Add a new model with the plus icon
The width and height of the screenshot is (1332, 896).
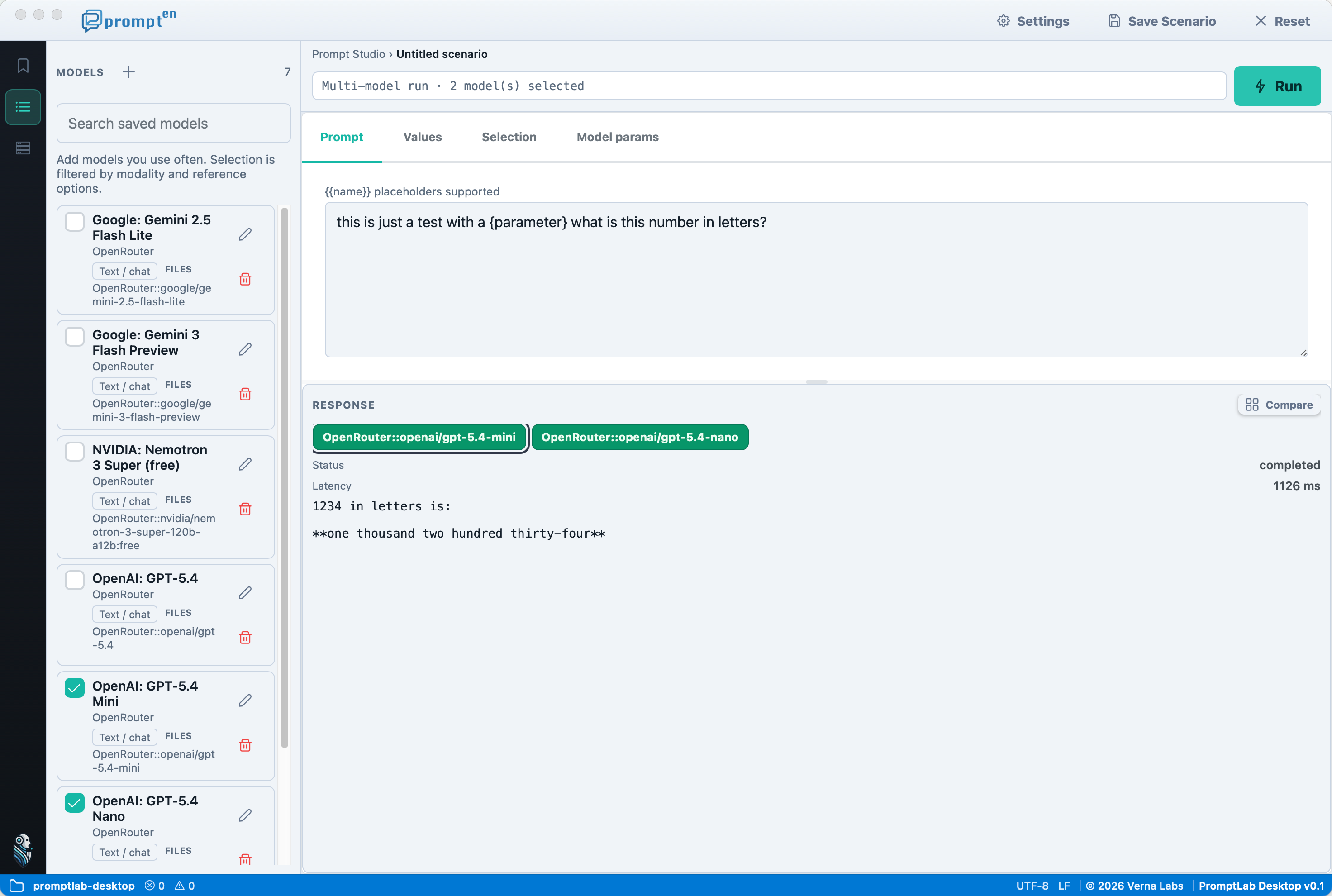point(128,72)
